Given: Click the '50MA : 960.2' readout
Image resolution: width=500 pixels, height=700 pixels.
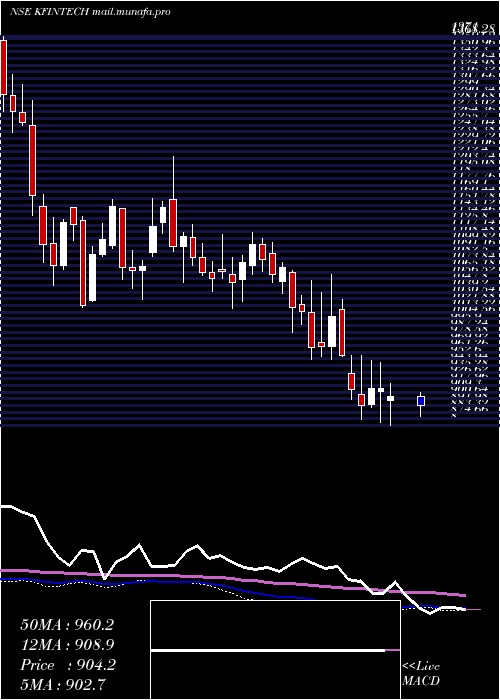Looking at the screenshot, I should pos(67,625).
